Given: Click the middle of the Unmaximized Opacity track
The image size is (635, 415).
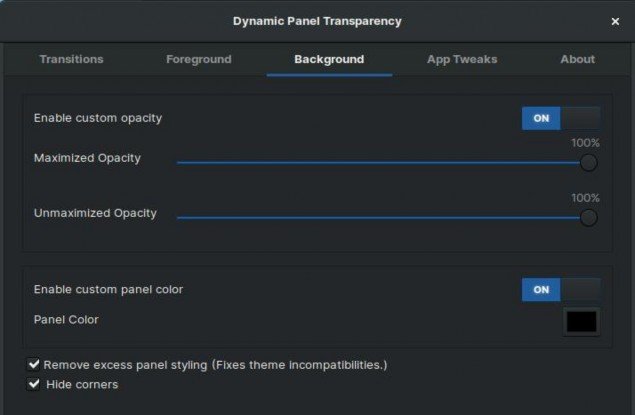Looking at the screenshot, I should pos(383,217).
